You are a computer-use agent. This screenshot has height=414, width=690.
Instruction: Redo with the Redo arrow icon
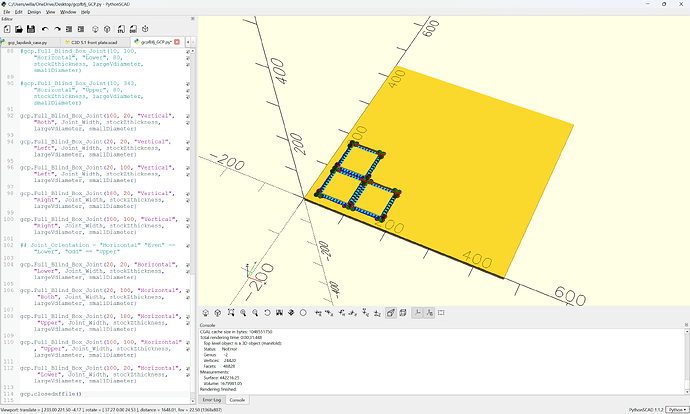[x=57, y=29]
